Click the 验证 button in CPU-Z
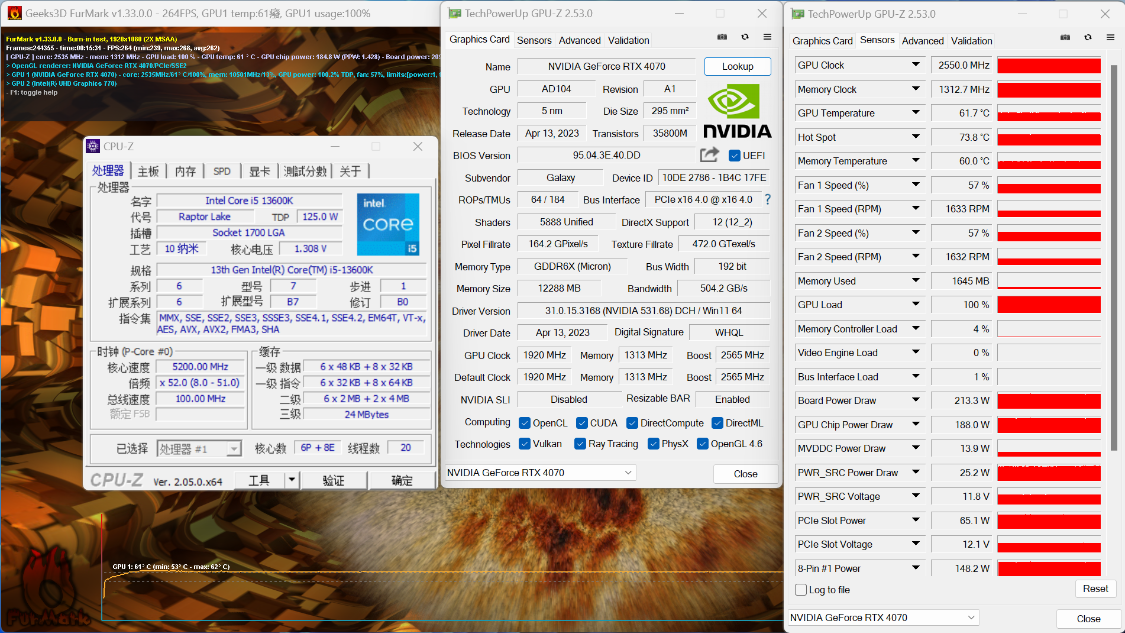This screenshot has width=1125, height=633. coord(333,480)
